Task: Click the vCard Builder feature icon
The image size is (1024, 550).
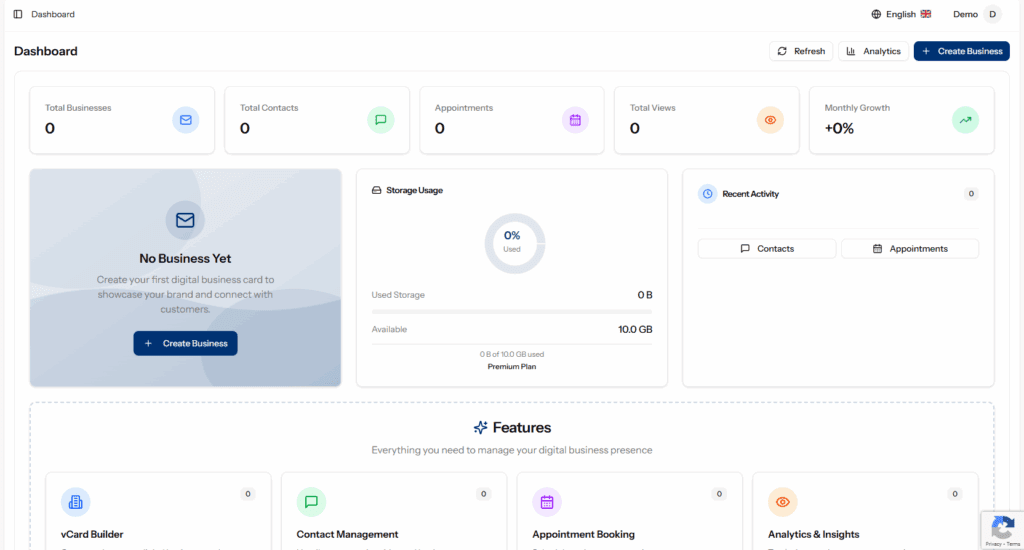Action: tap(76, 502)
